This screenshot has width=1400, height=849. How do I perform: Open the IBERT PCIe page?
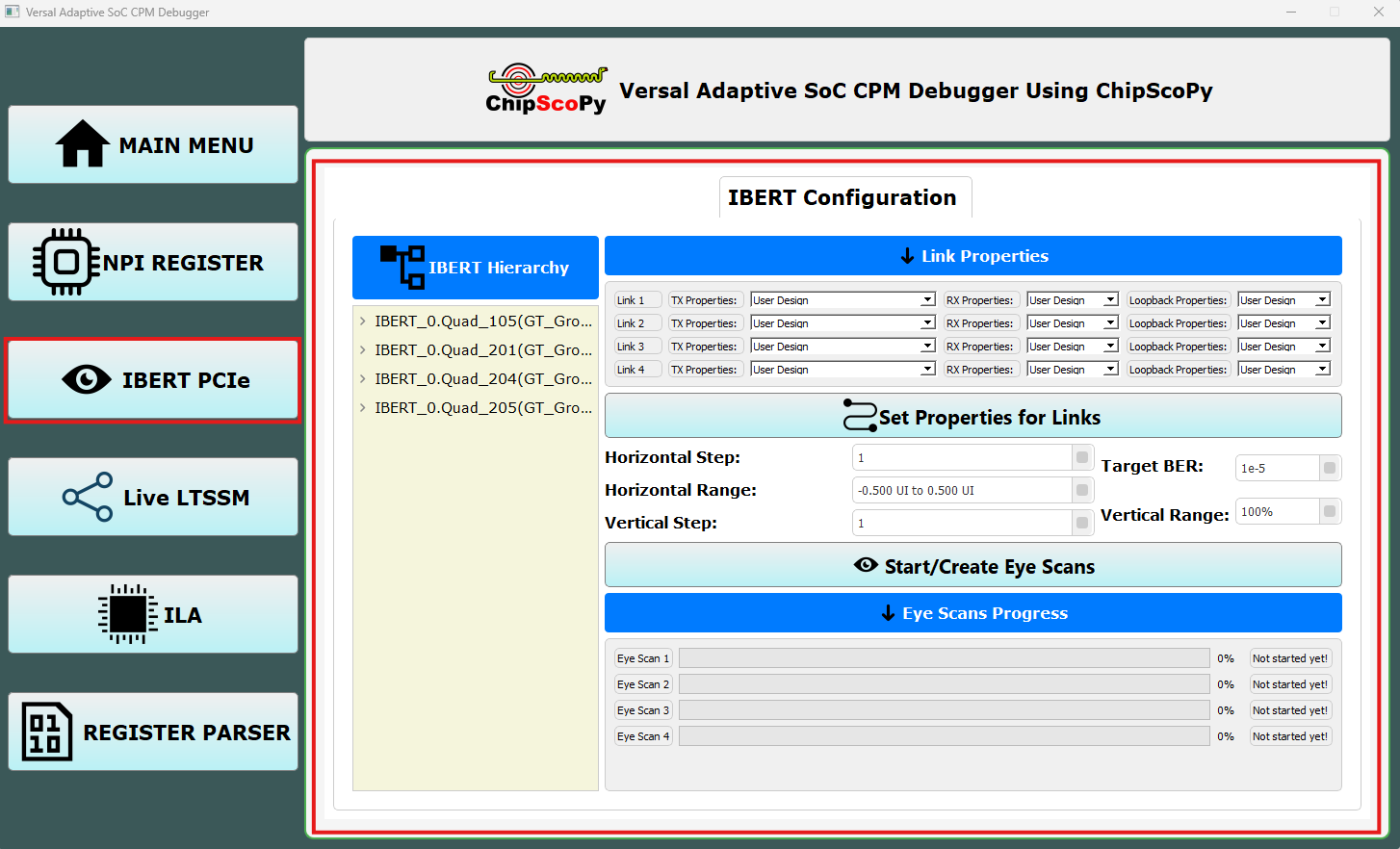[x=153, y=379]
